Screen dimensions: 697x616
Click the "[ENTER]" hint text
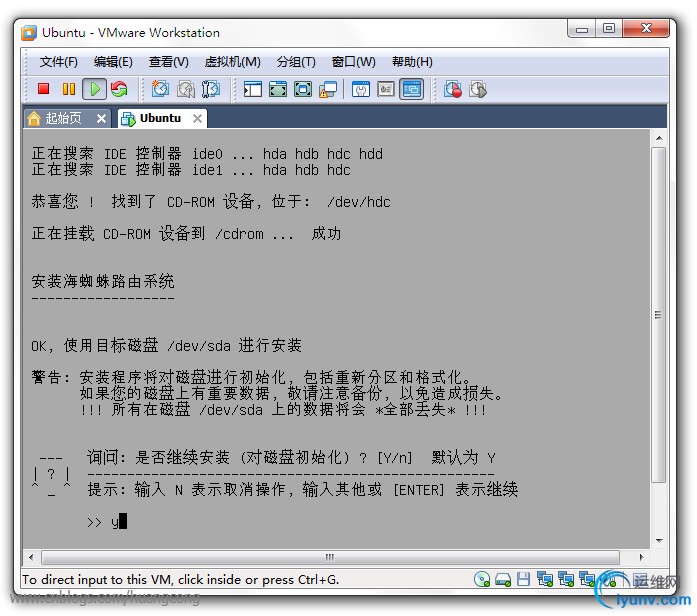[x=419, y=490]
